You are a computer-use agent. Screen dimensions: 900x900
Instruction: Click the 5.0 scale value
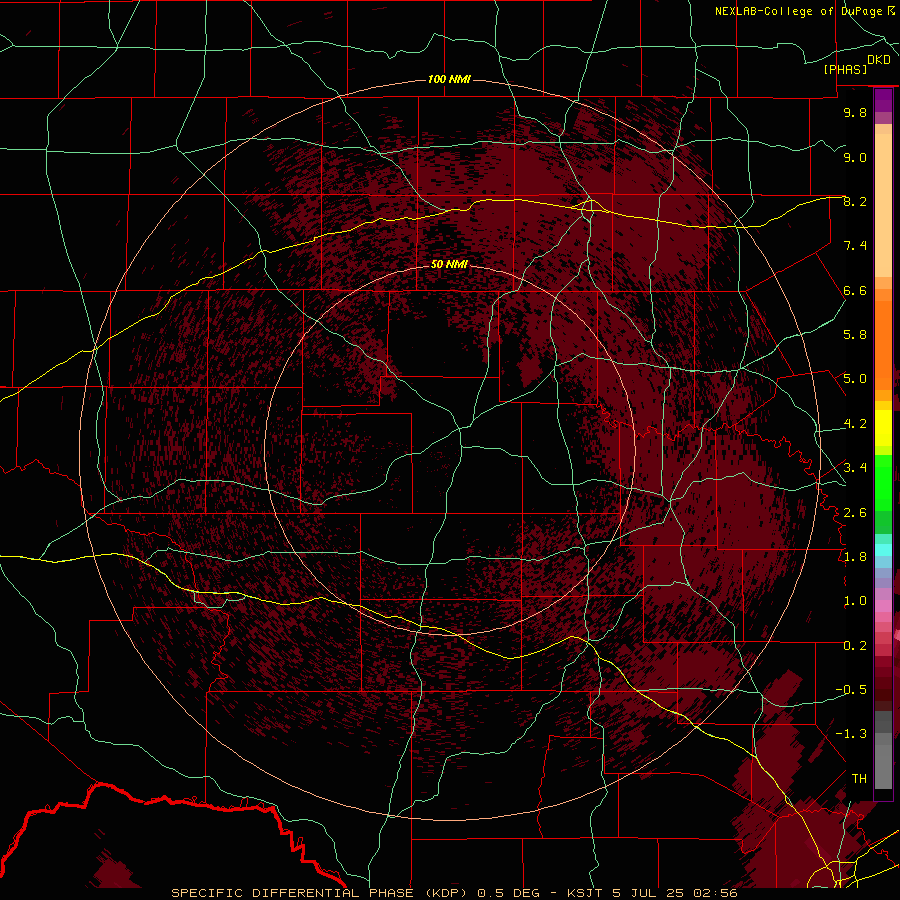[855, 379]
